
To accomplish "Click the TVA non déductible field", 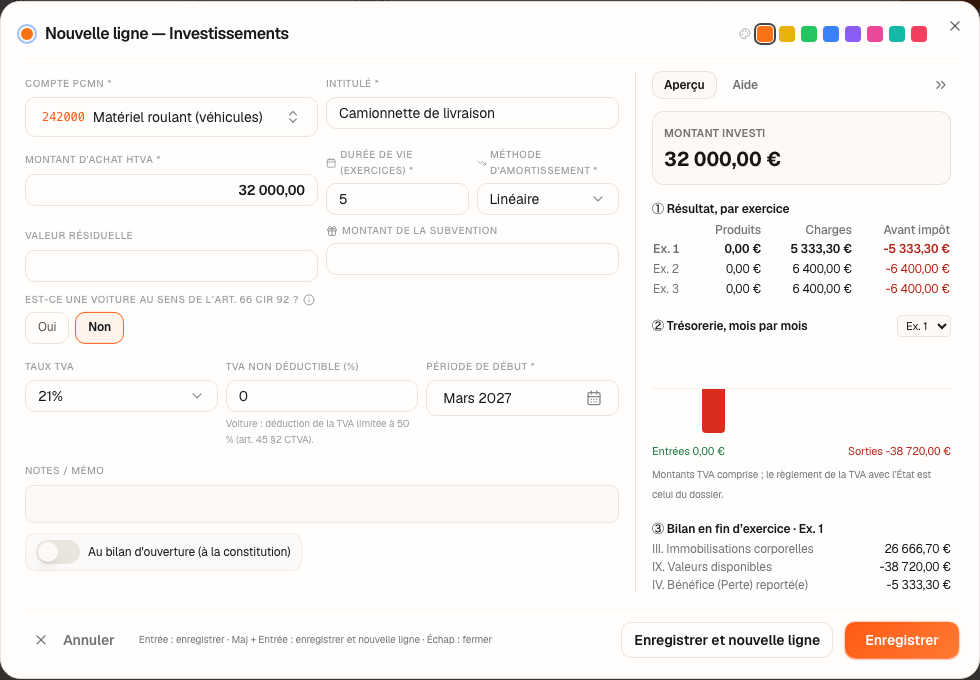I will click(322, 396).
